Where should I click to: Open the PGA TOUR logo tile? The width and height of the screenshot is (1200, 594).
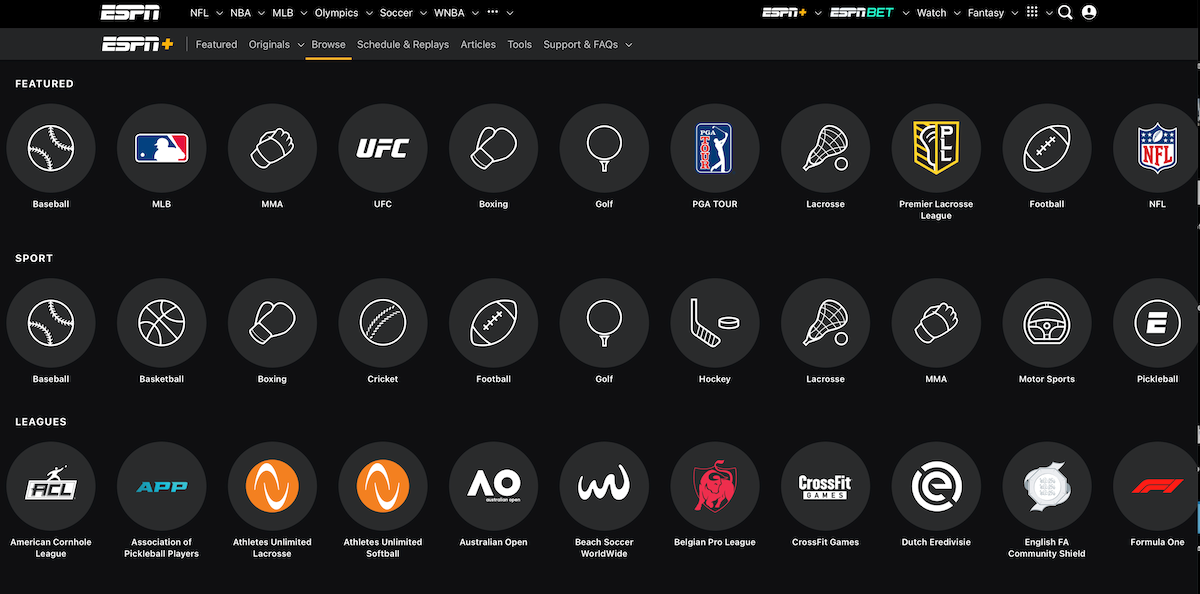[x=715, y=149]
